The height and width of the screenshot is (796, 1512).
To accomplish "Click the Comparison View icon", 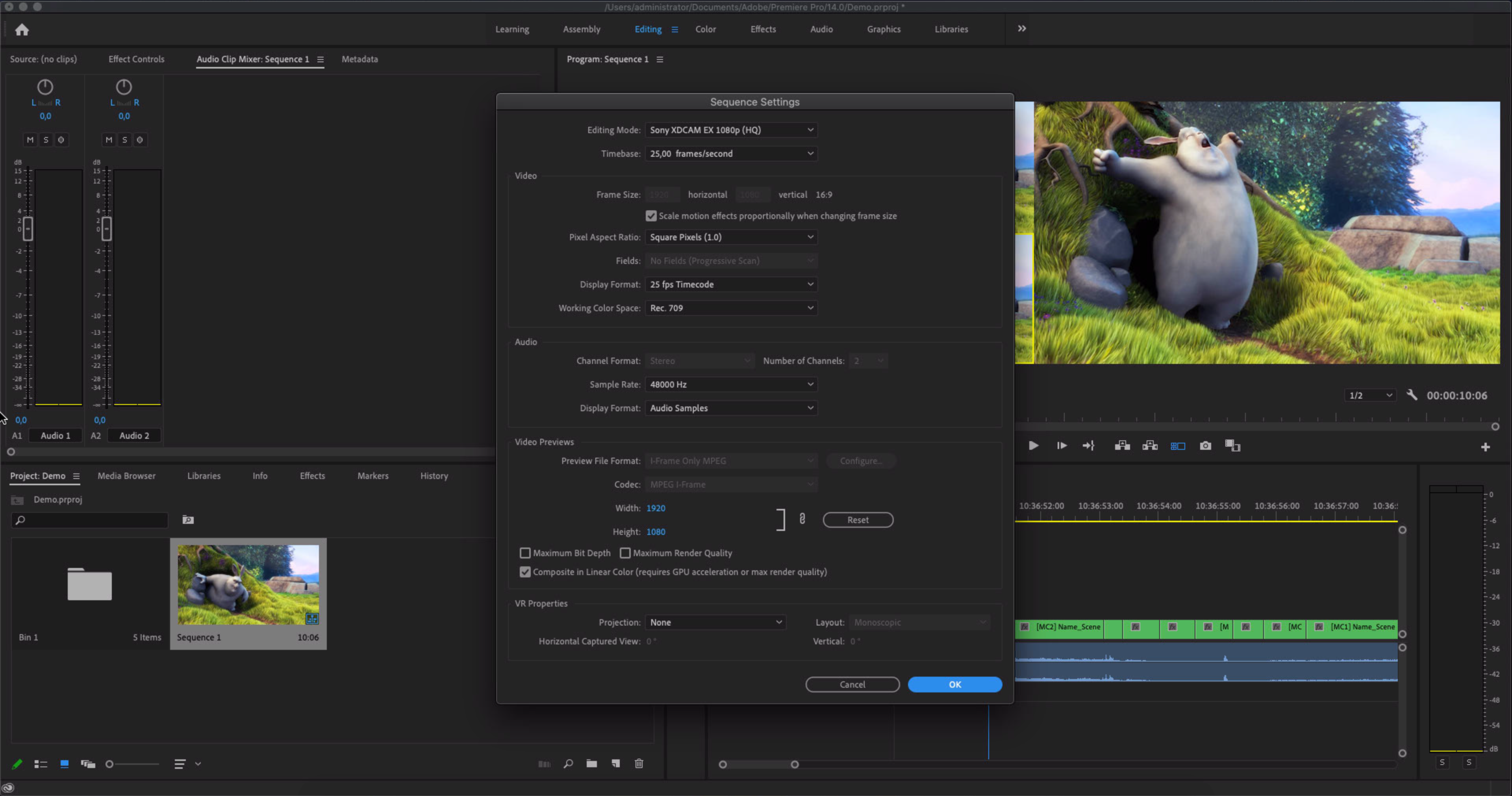I will (1232, 445).
